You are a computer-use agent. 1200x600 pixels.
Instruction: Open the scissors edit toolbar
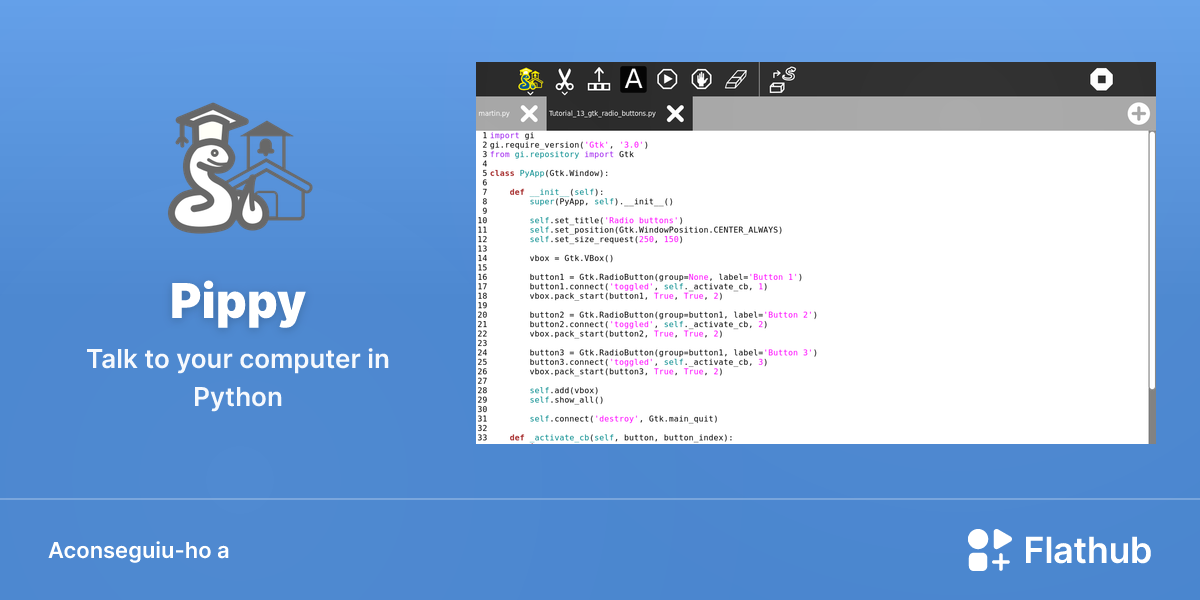click(565, 79)
